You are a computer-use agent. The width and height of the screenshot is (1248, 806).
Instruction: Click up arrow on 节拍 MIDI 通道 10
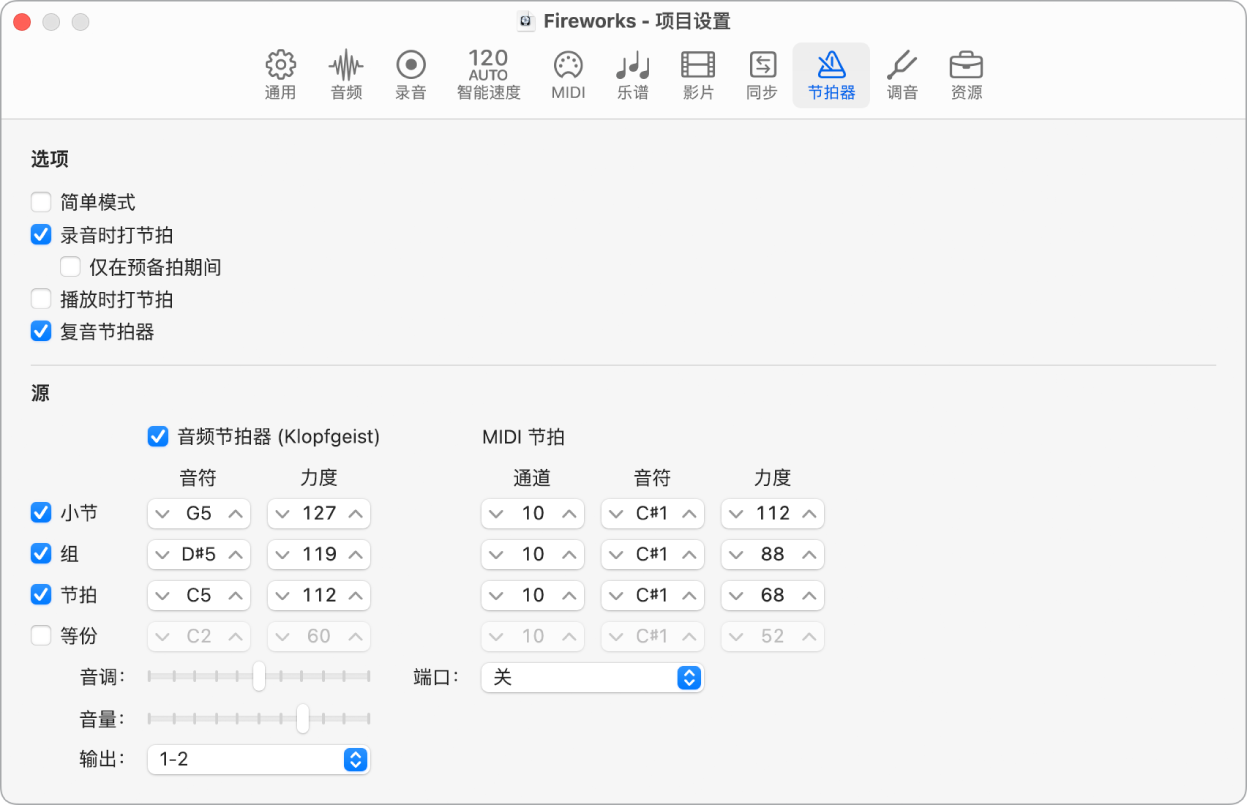pos(569,596)
